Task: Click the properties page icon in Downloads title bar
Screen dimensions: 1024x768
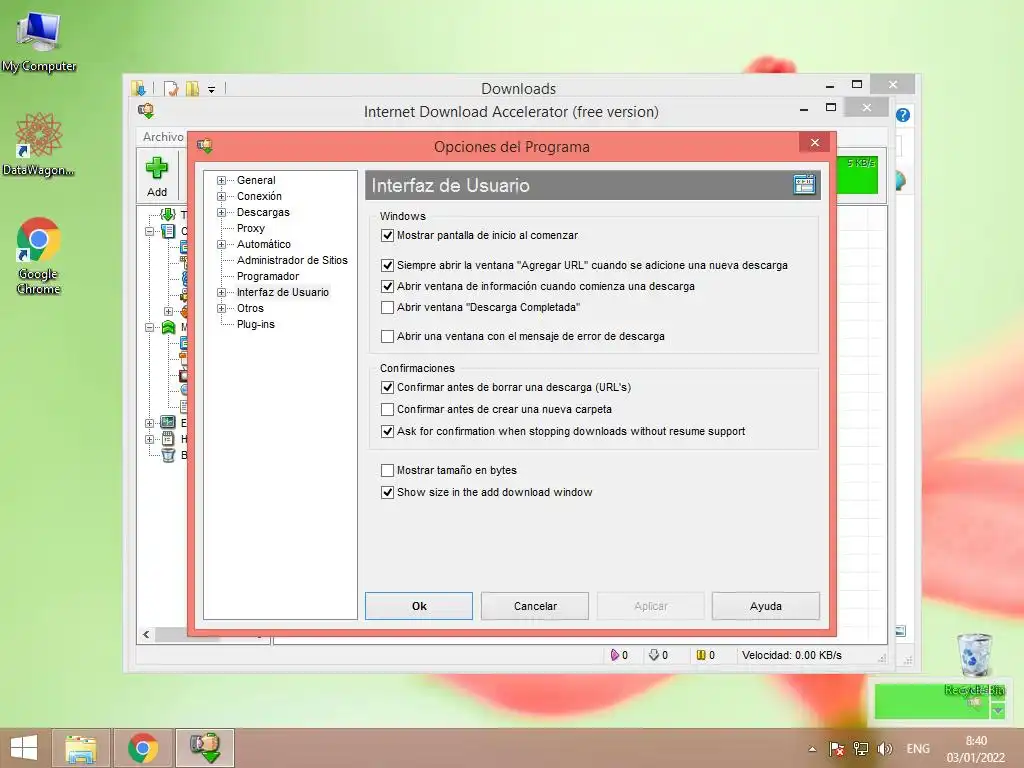Action: pyautogui.click(x=171, y=88)
